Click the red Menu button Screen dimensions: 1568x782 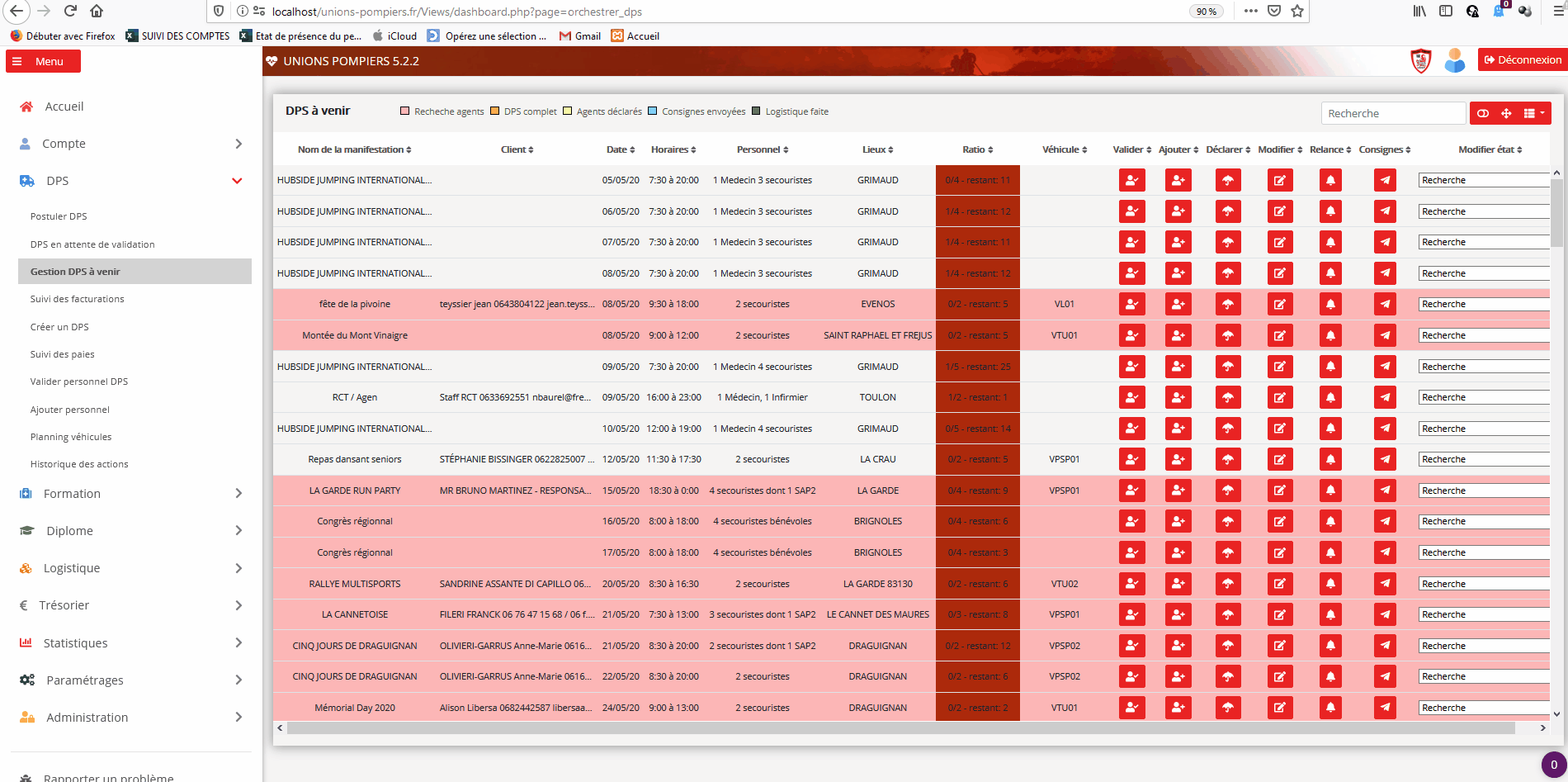[x=43, y=61]
